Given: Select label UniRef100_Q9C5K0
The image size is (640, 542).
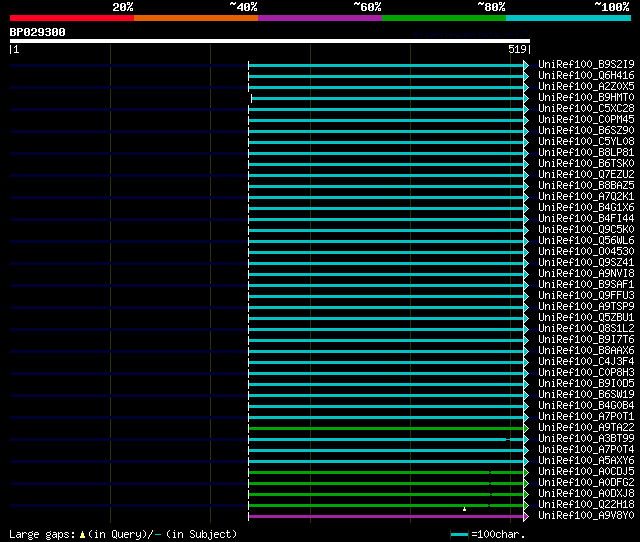Looking at the screenshot, I should click(x=586, y=229).
